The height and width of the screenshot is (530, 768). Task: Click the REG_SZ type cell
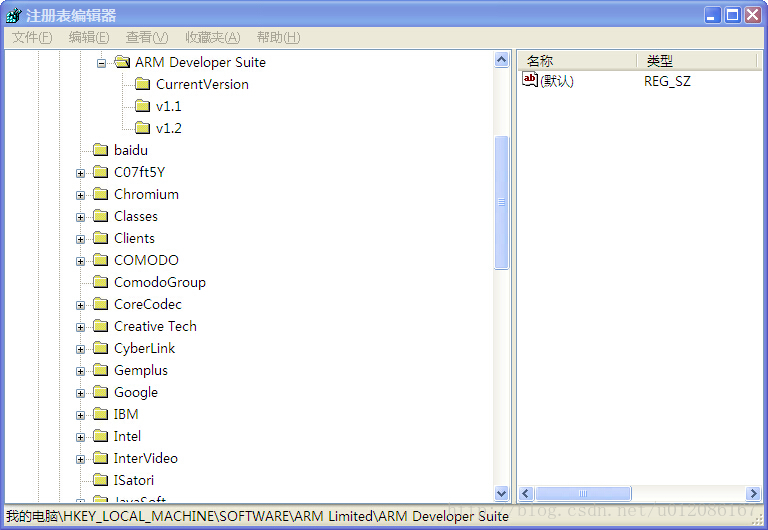(x=667, y=81)
